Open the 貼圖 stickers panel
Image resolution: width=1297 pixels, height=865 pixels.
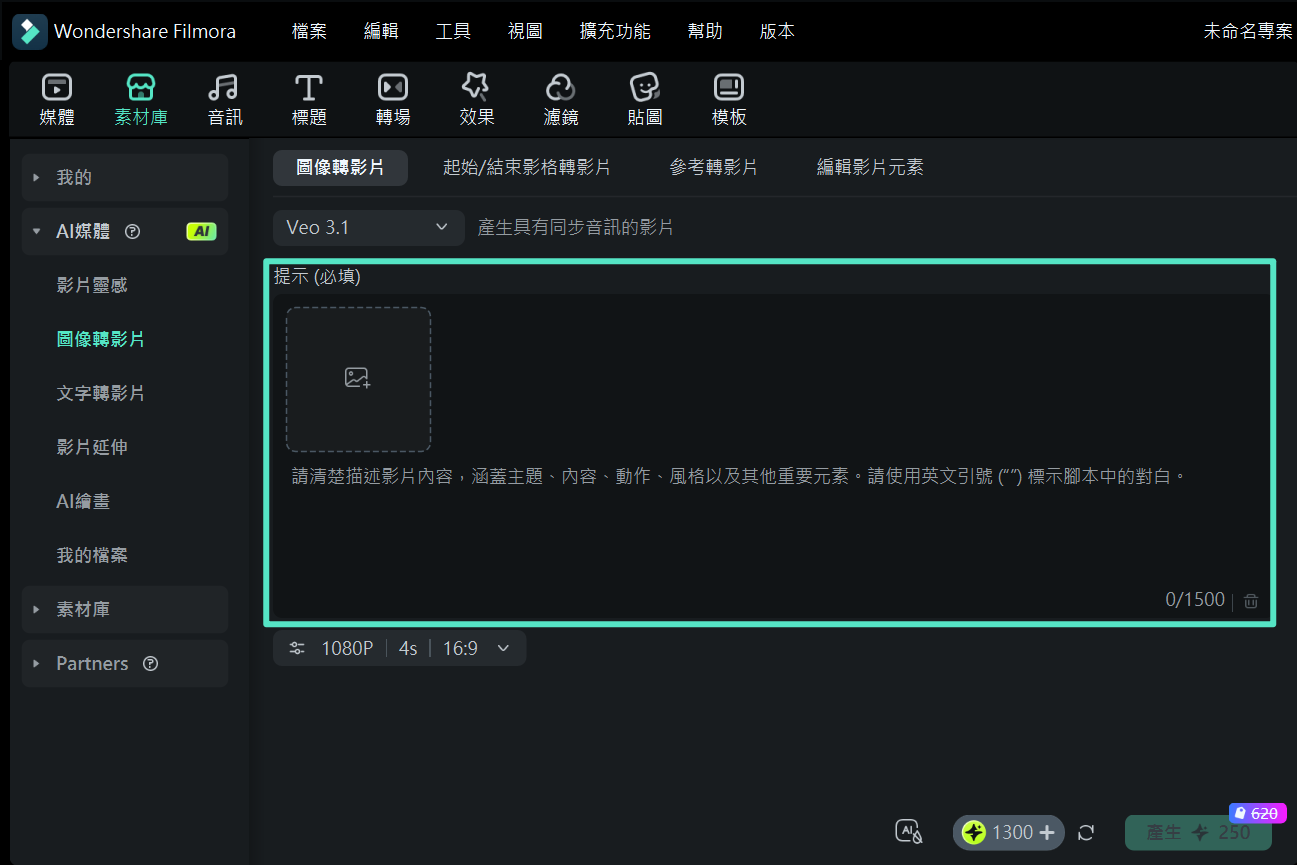pos(644,98)
